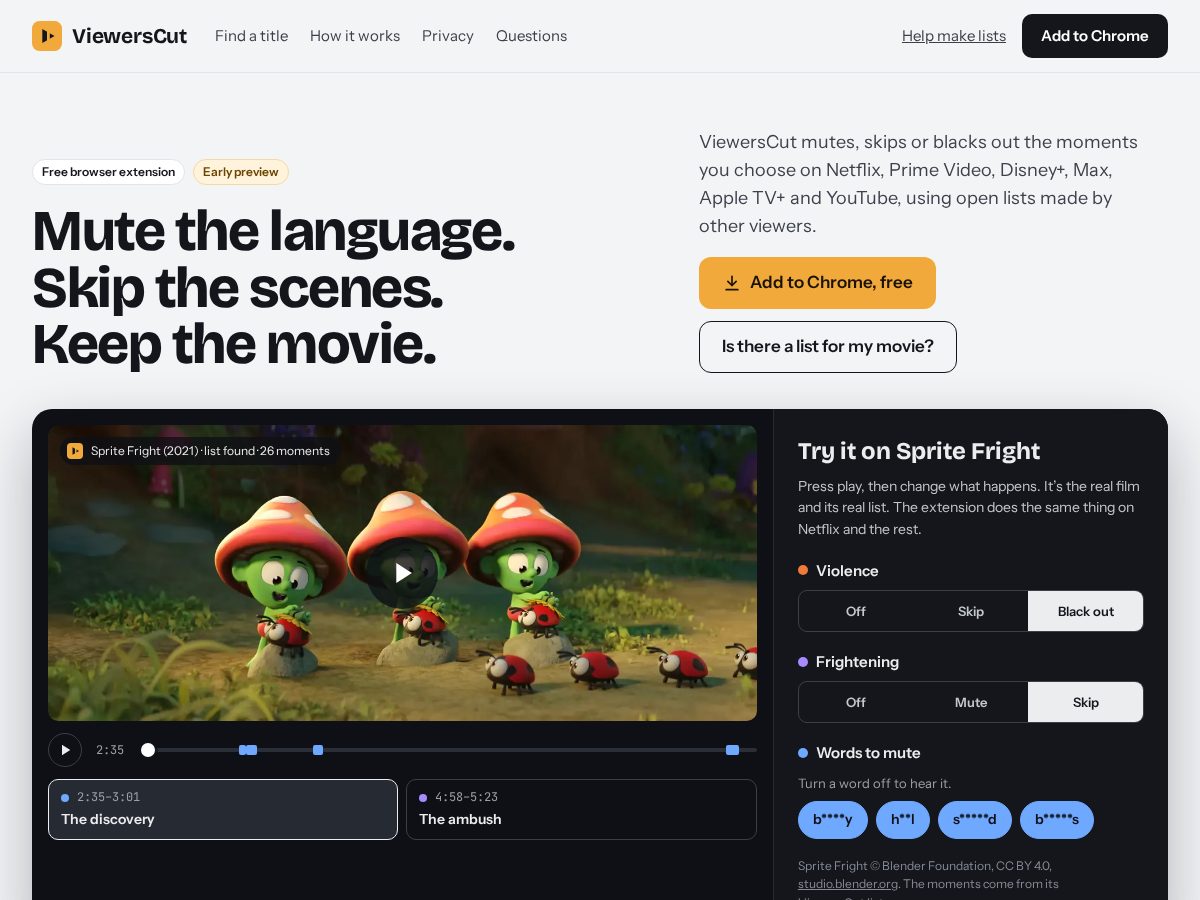Click the round play button beside 2:35
Image resolution: width=1200 pixels, height=900 pixels.
65,750
